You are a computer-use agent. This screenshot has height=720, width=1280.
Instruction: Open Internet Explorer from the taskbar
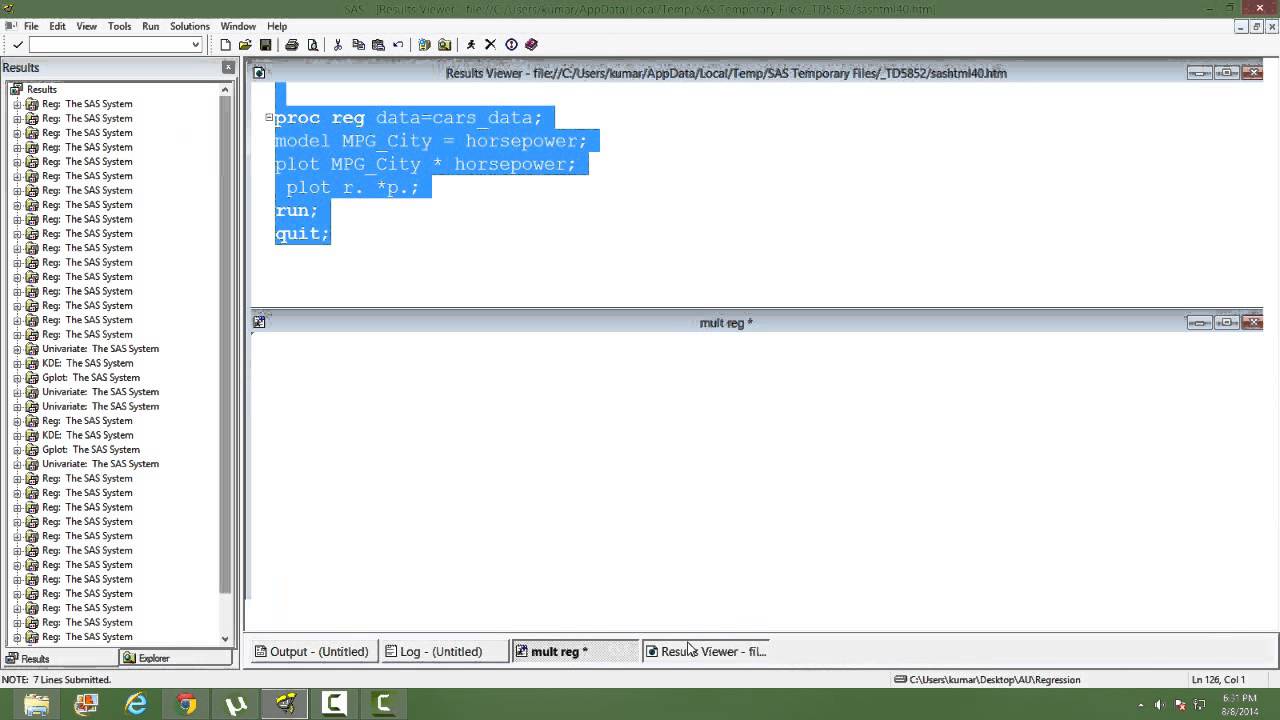[x=136, y=705]
